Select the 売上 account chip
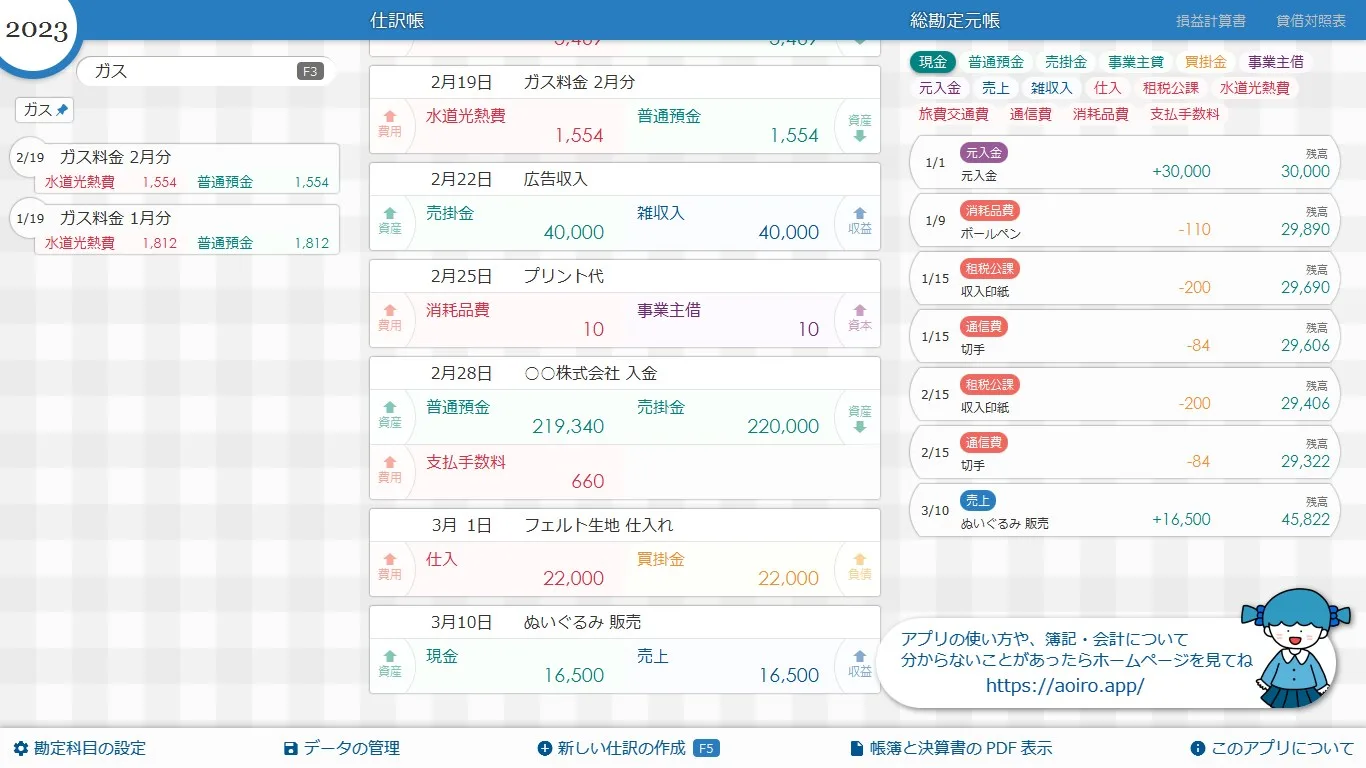This screenshot has width=1366, height=768. (996, 88)
